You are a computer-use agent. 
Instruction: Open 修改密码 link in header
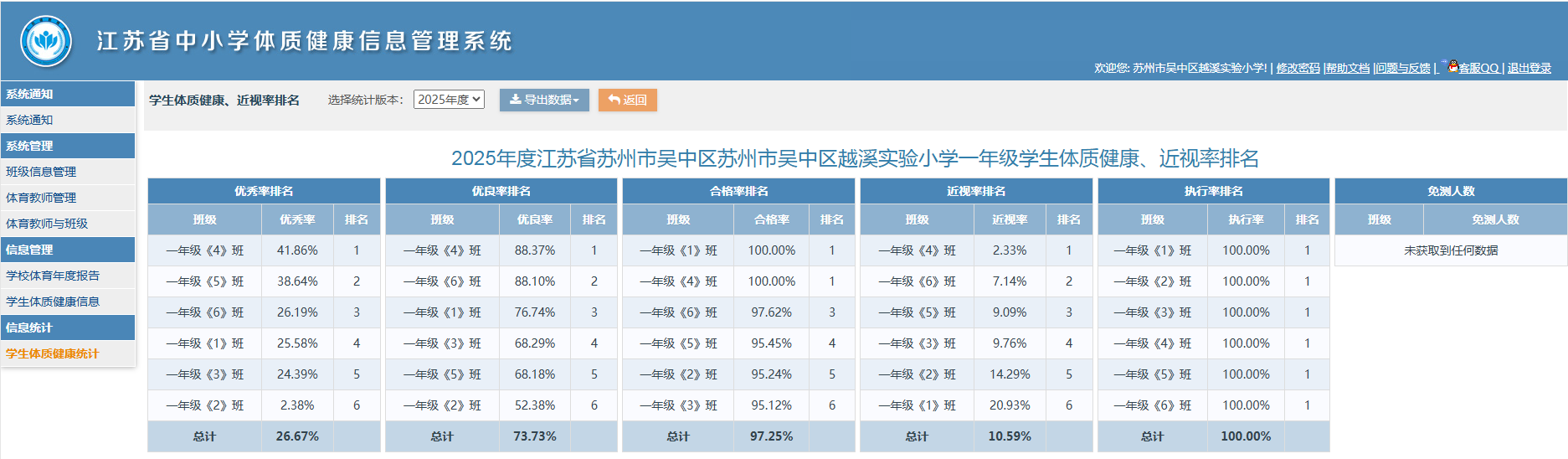[1298, 69]
